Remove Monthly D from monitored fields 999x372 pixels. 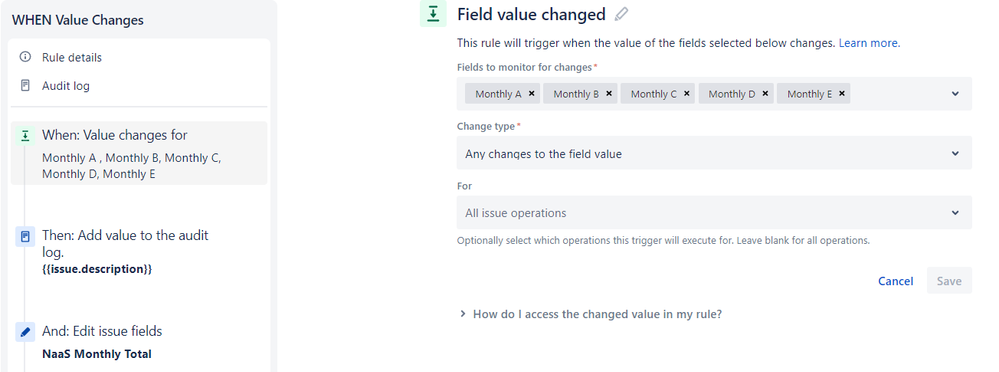[x=765, y=93]
